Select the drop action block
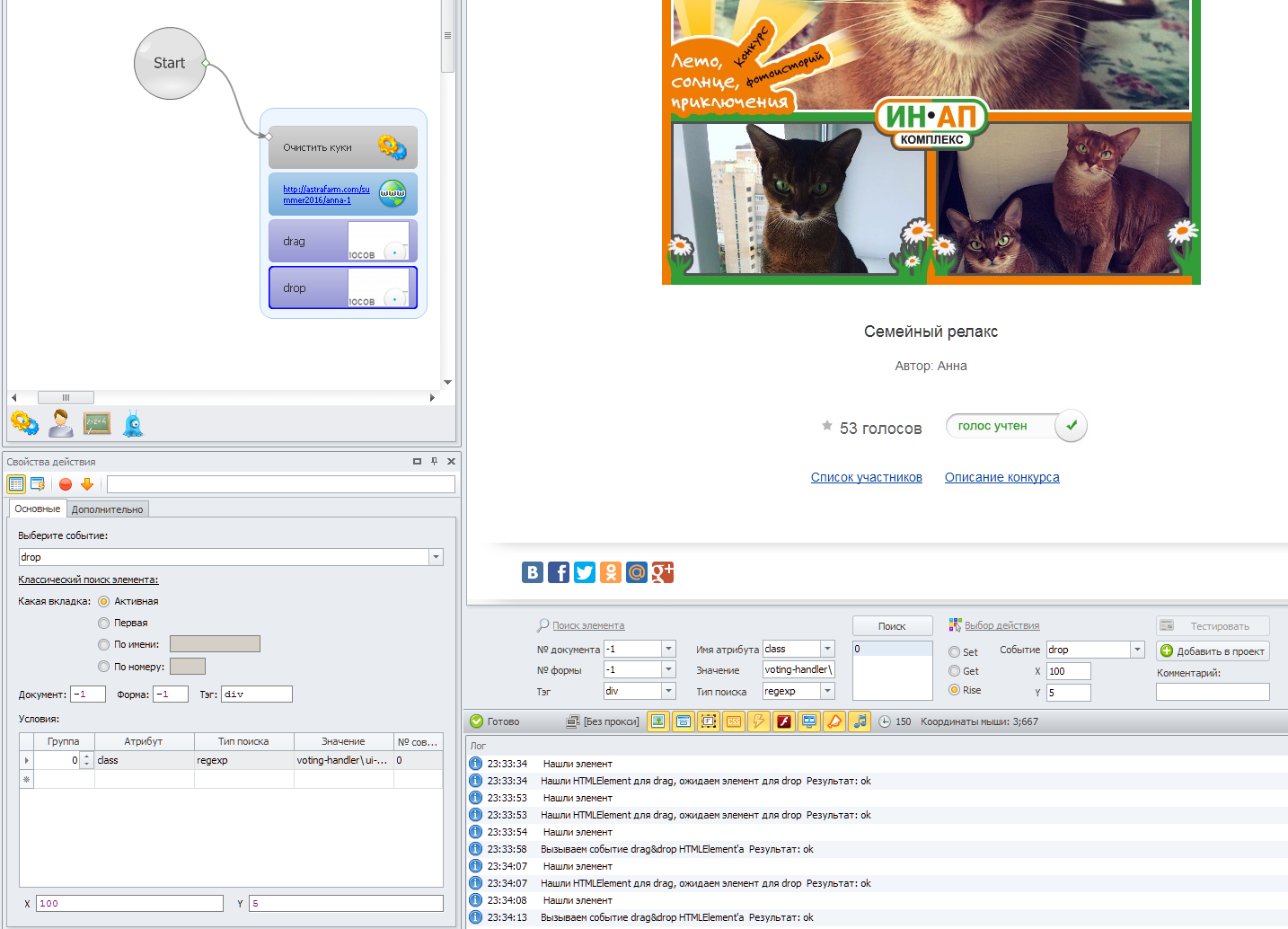Viewport: 1288px width, 929px height. pos(343,288)
